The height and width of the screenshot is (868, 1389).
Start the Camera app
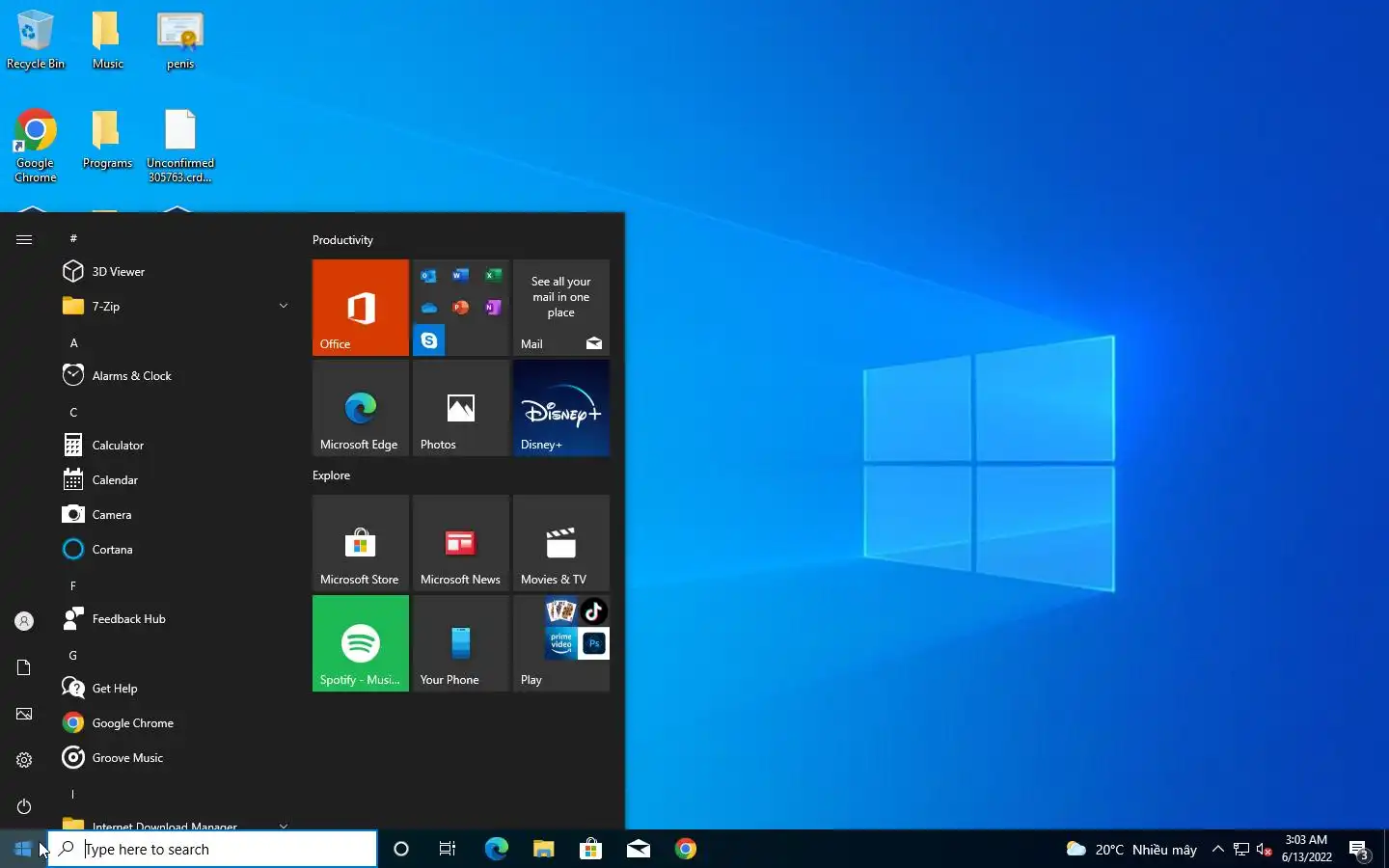click(174, 515)
